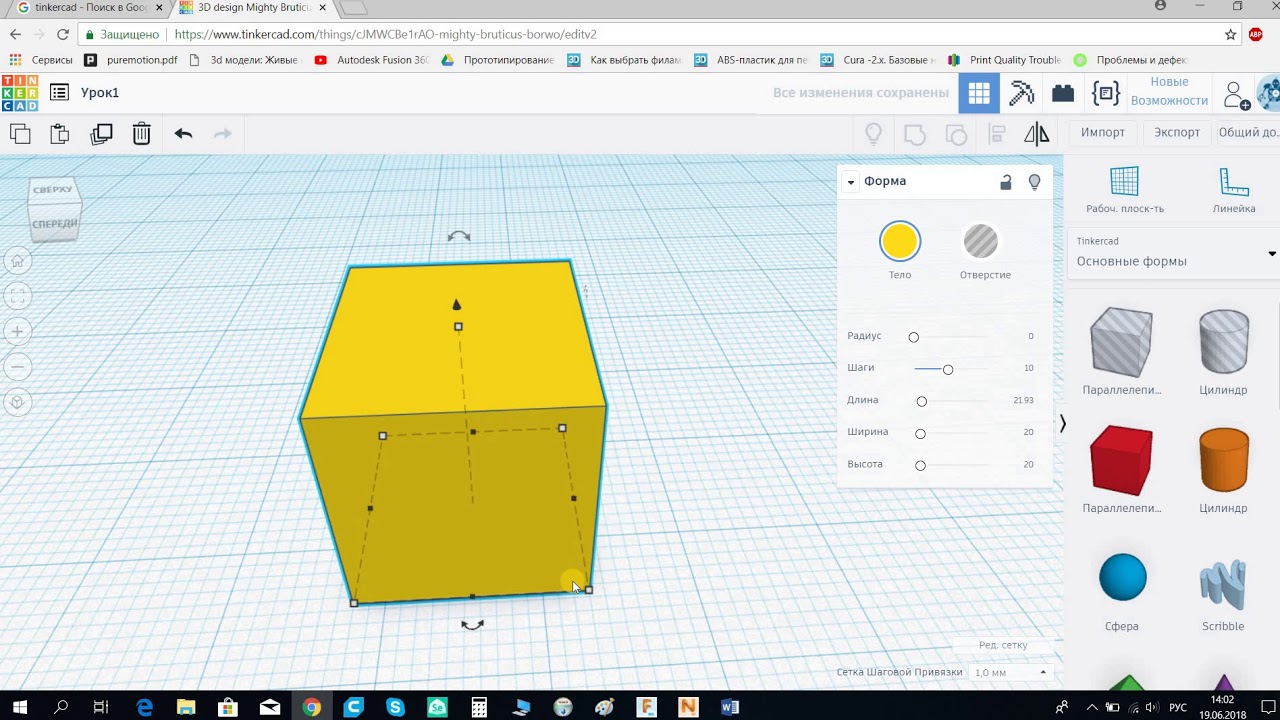
Task: Select the Workplane tool (Рабоч. плоск-ть)
Action: pos(1125,190)
